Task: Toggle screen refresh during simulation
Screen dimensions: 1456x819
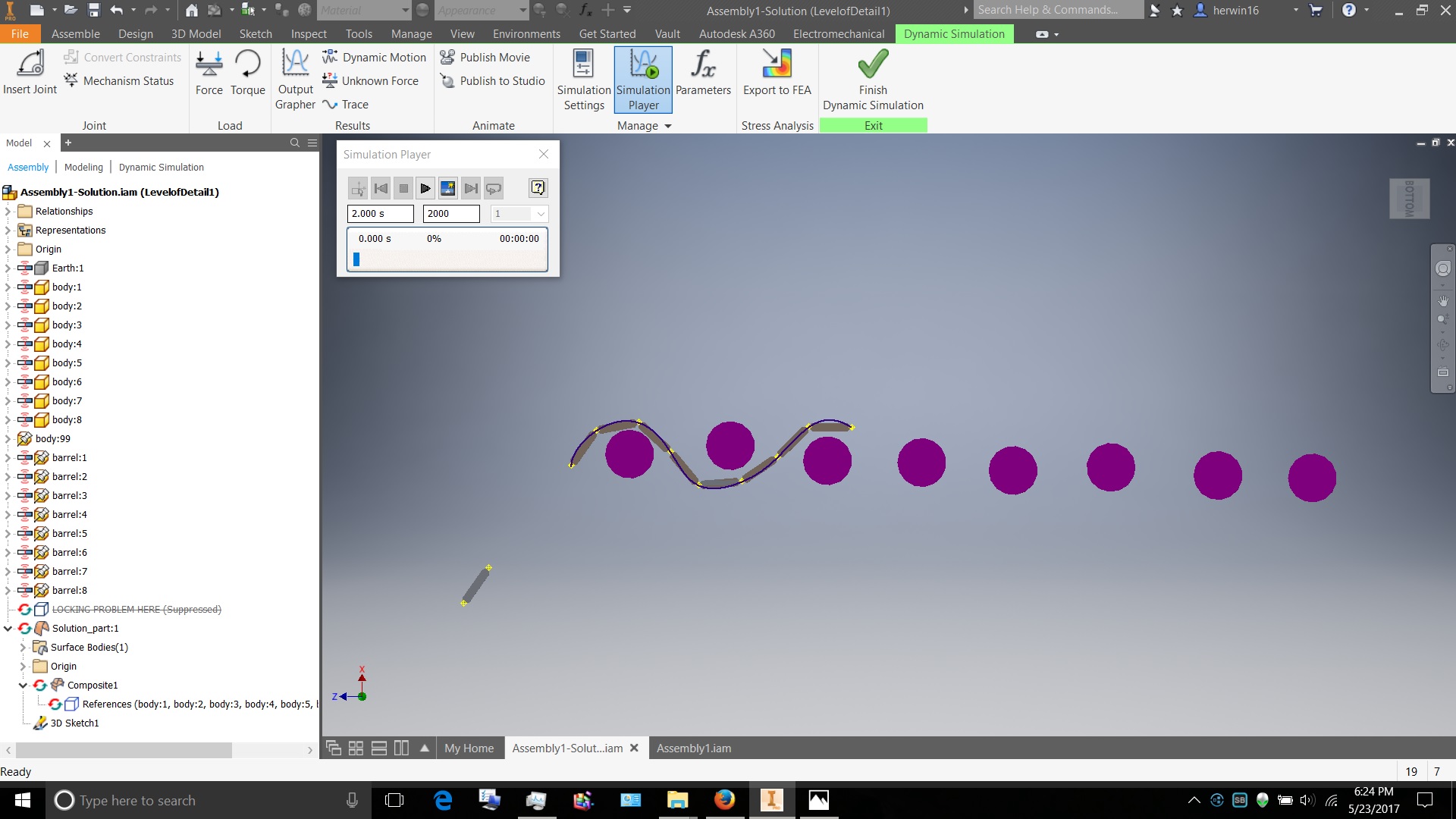Action: [448, 188]
